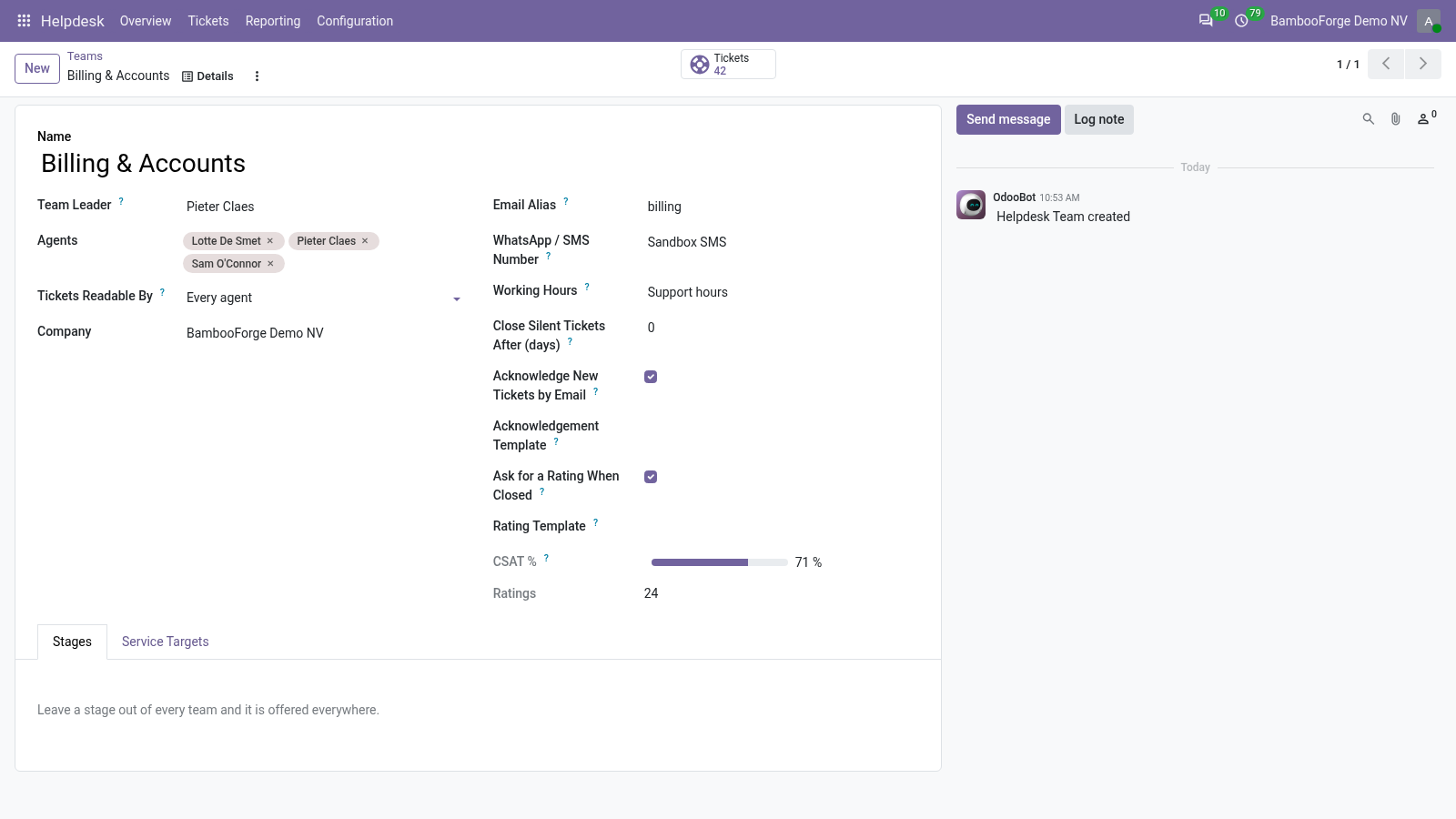Edit the Email Alias billing field

[782, 207]
